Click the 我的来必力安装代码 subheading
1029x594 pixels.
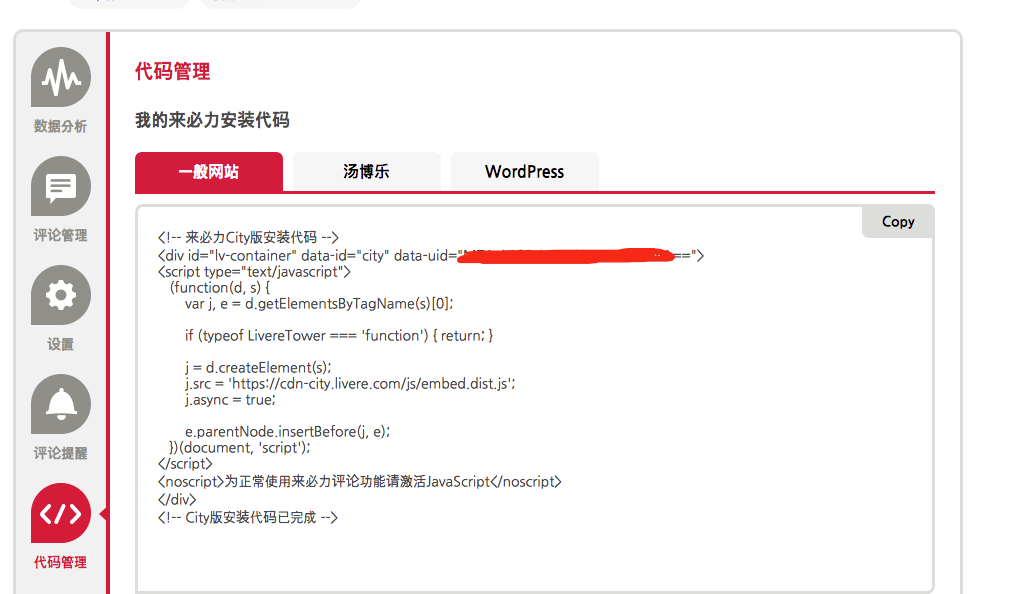212,120
